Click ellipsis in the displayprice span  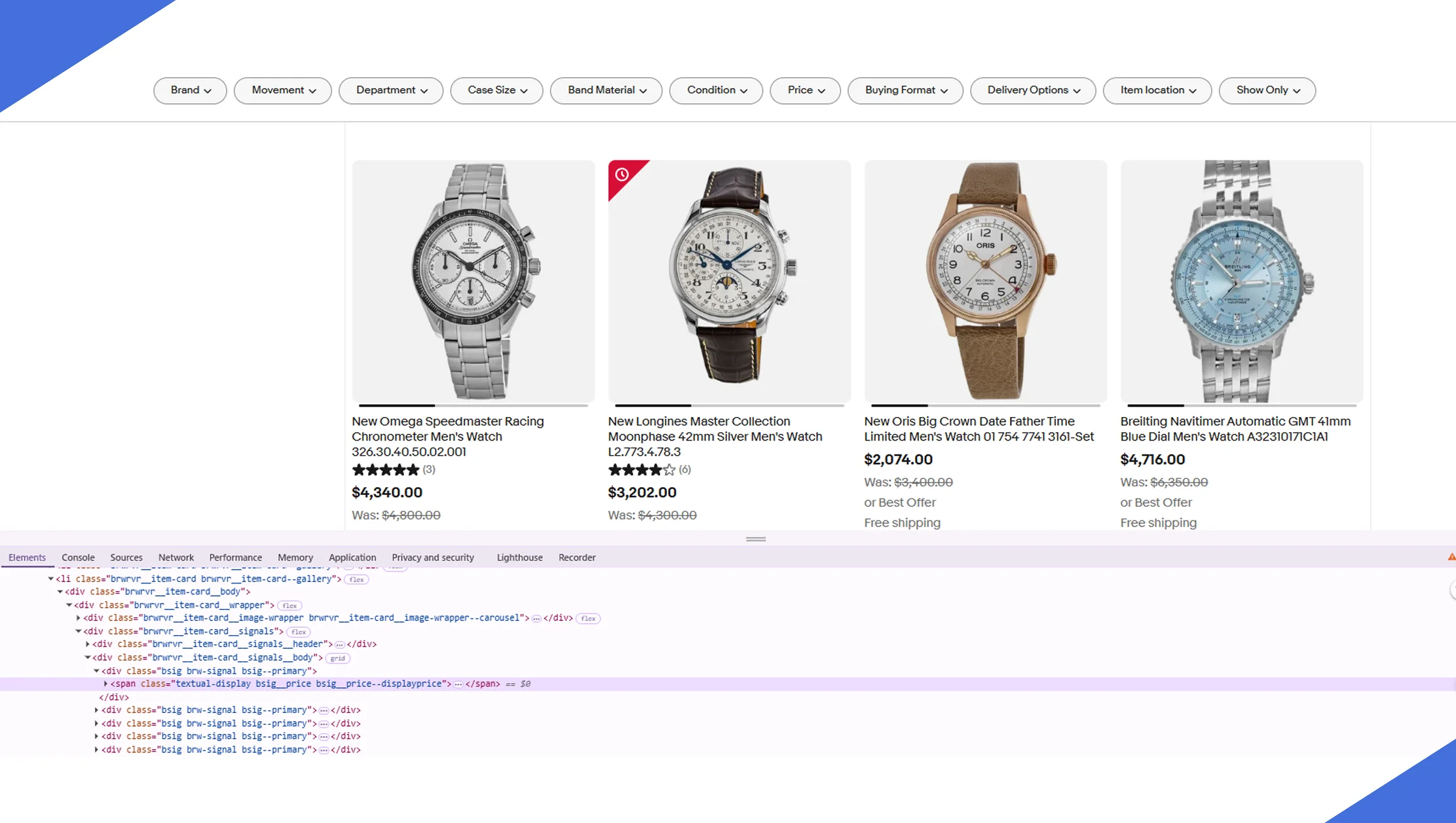coord(458,684)
